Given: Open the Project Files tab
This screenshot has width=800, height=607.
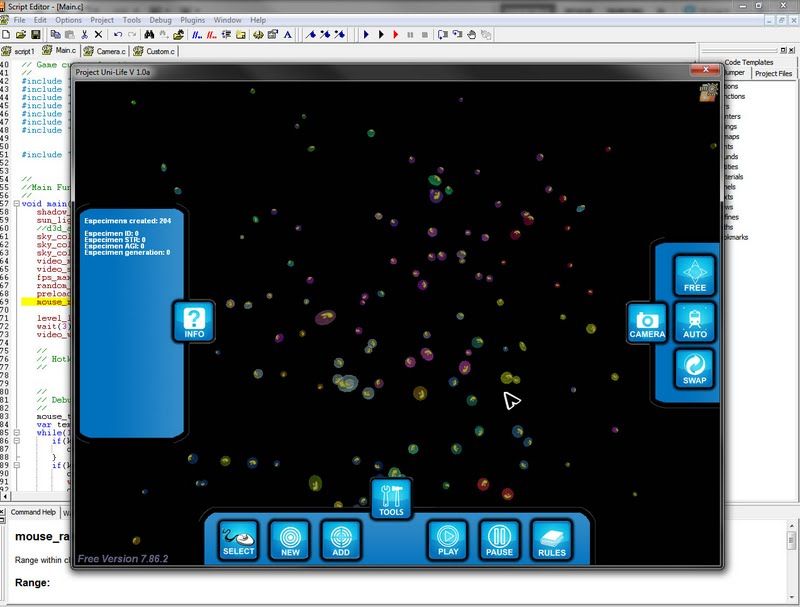Looking at the screenshot, I should click(773, 73).
